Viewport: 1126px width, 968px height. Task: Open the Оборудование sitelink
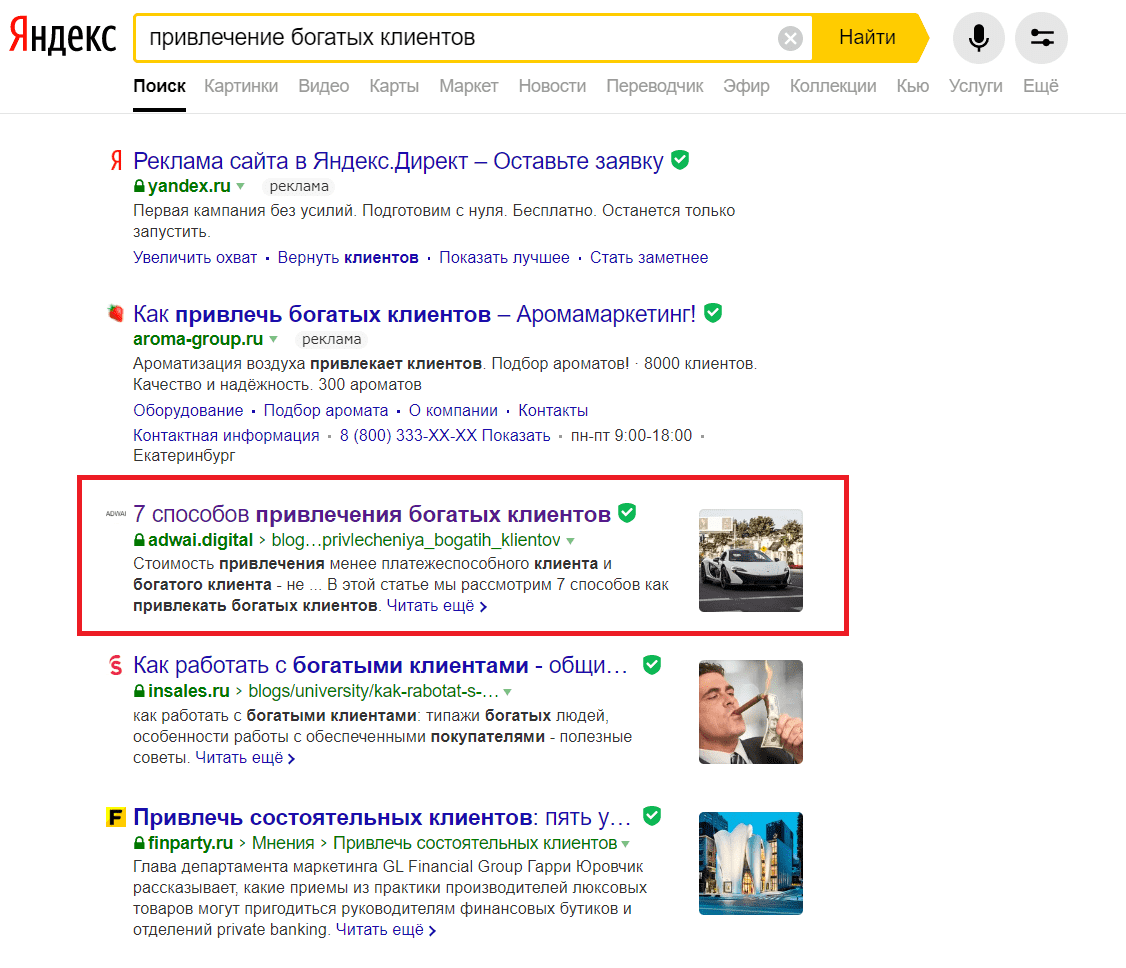point(188,410)
